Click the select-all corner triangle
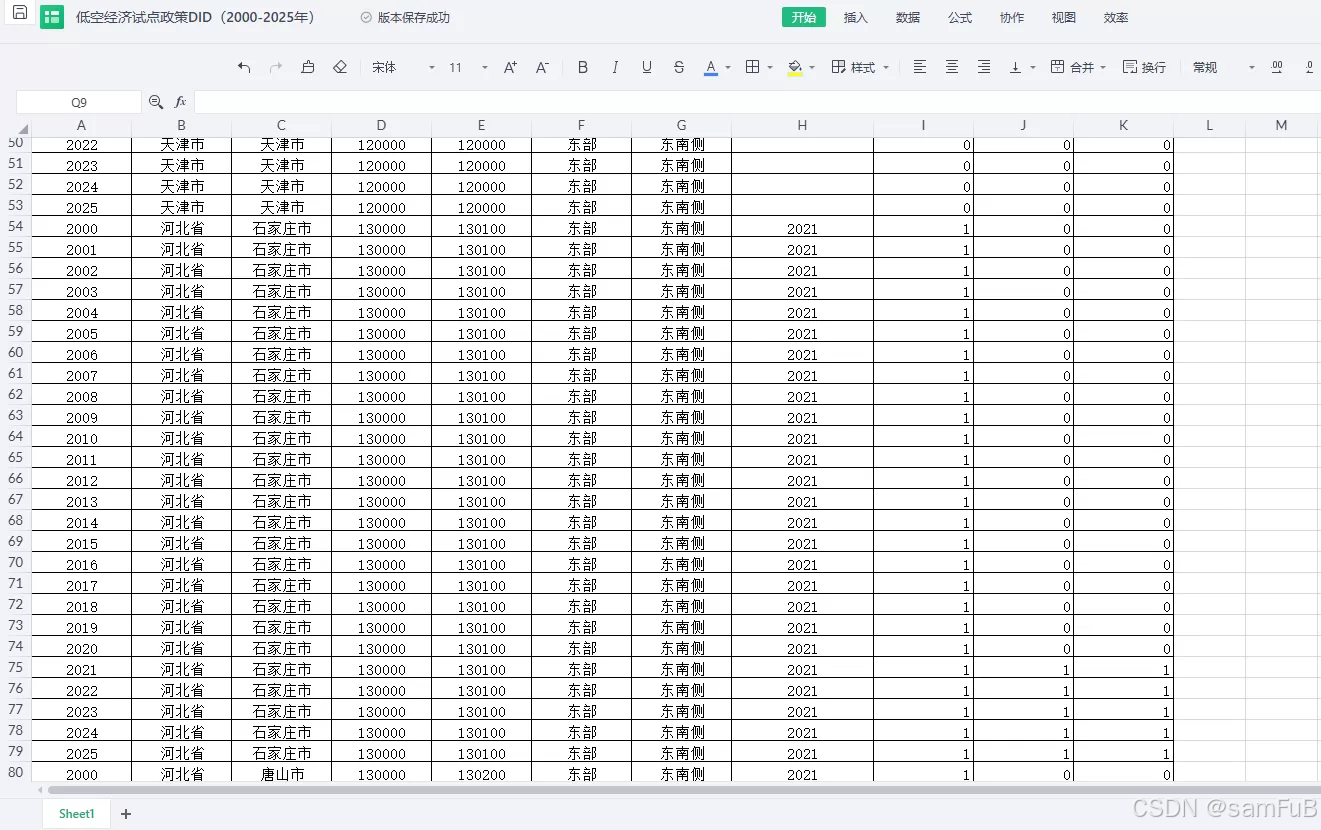This screenshot has width=1321, height=830. click(x=23, y=129)
